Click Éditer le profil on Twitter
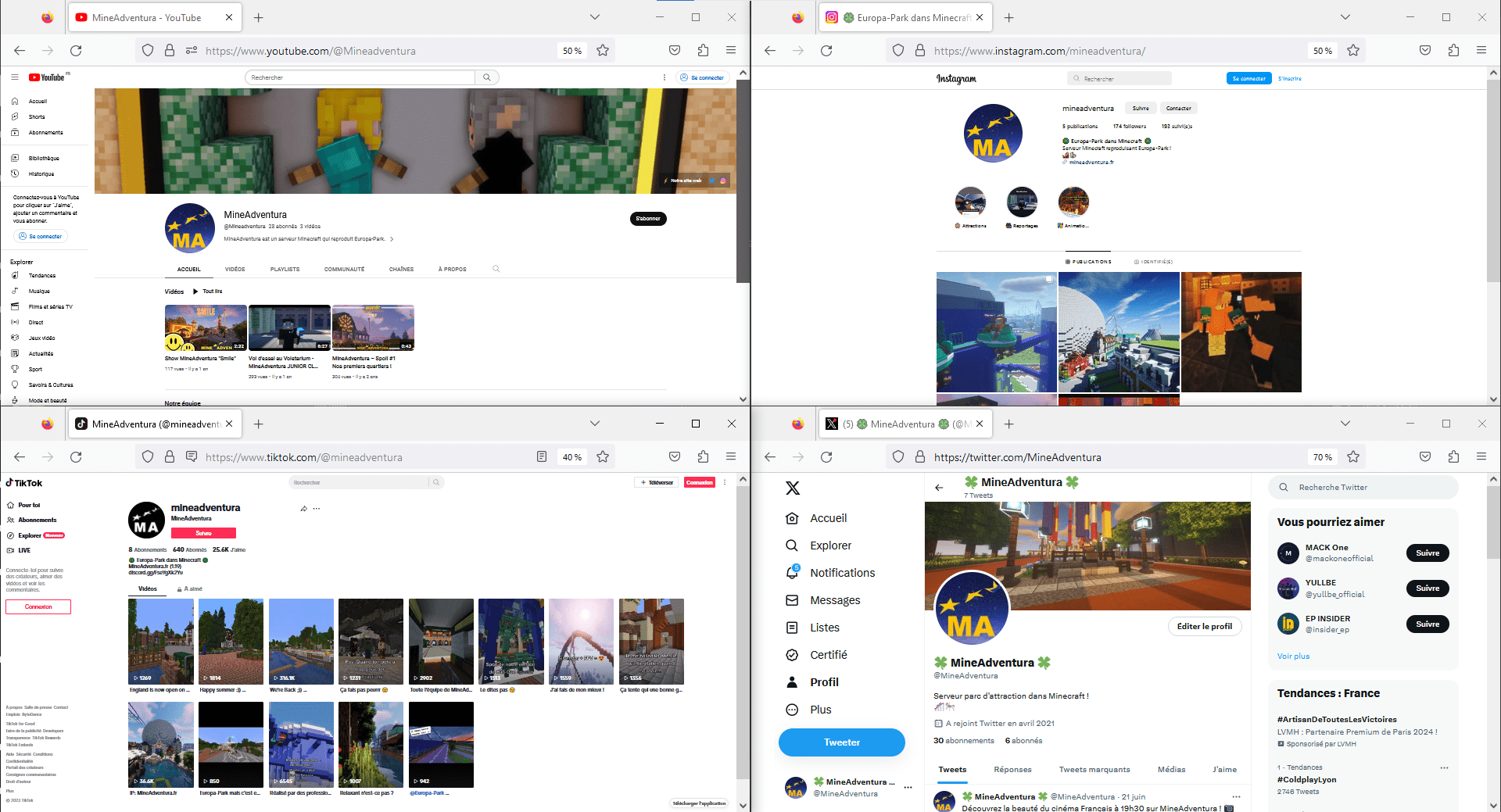 [x=1204, y=626]
